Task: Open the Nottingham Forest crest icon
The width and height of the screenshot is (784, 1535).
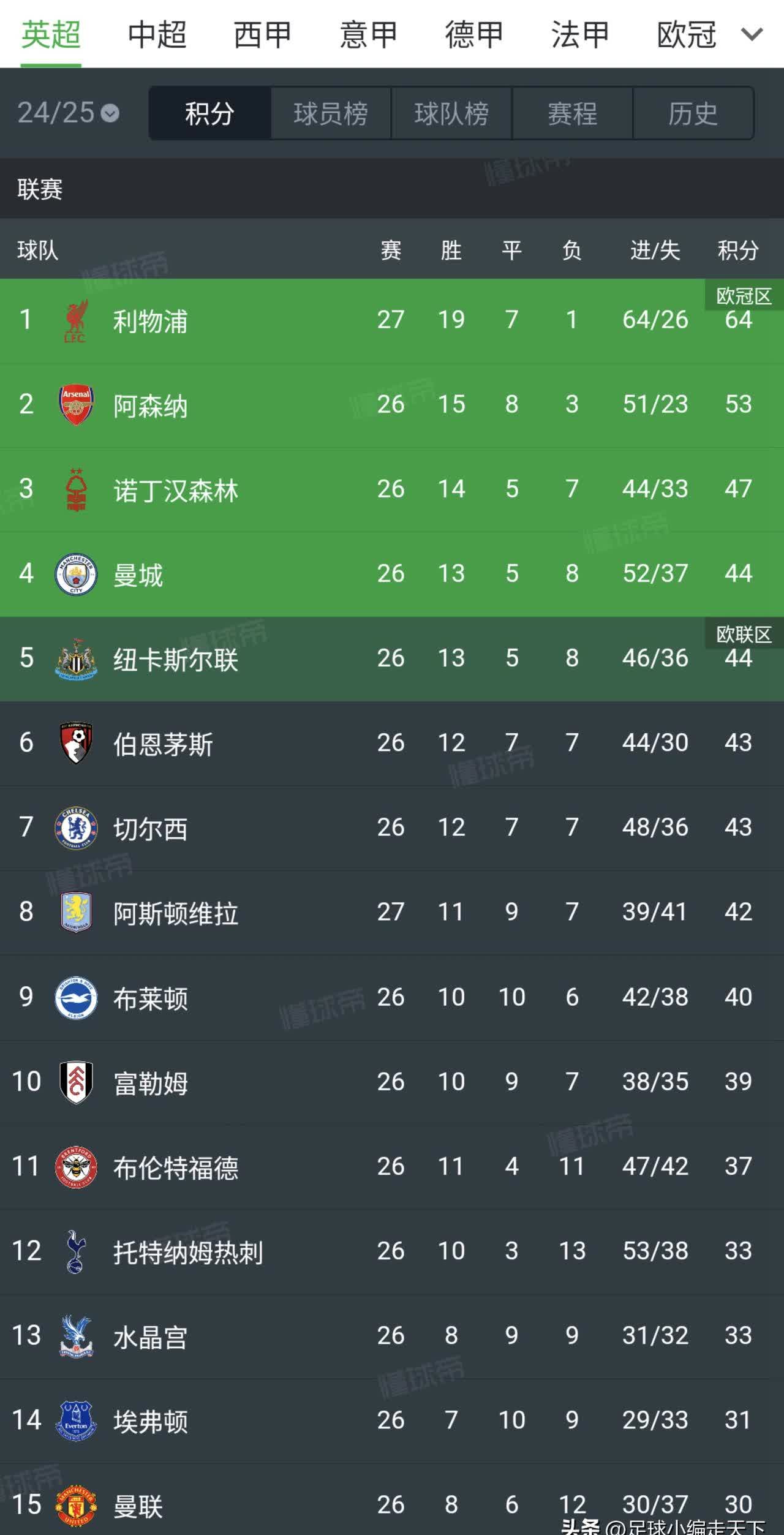Action: (76, 489)
